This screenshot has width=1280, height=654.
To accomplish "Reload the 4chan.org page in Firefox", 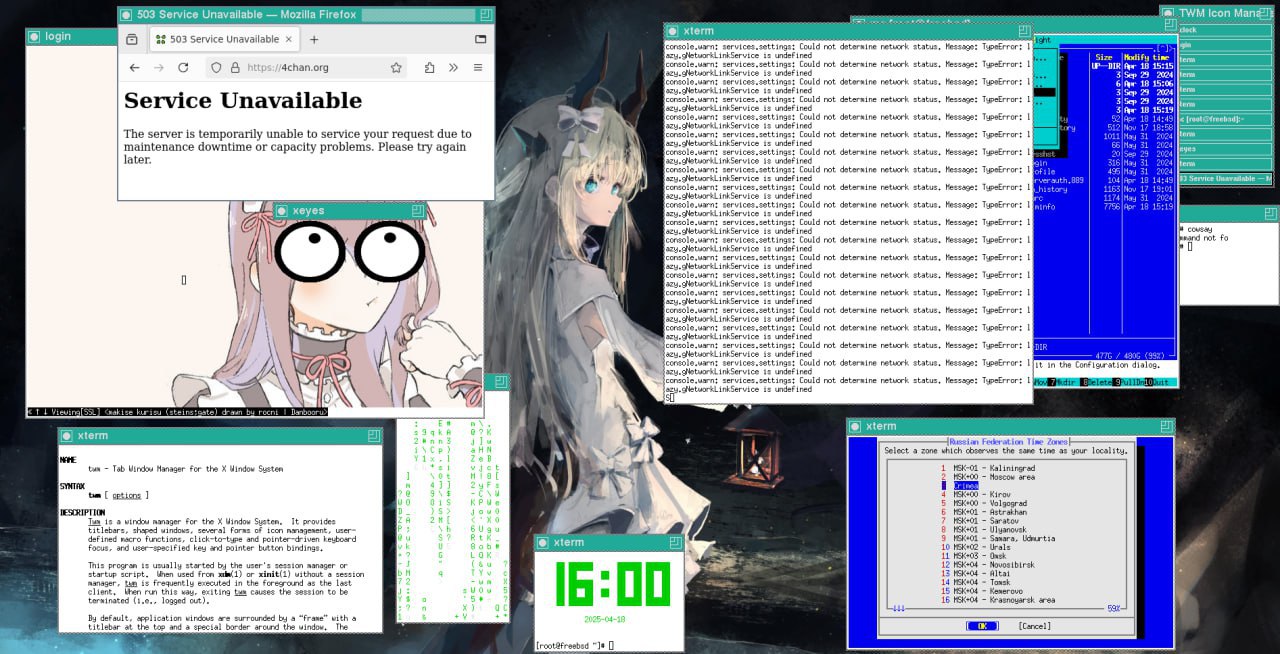I will coord(183,68).
